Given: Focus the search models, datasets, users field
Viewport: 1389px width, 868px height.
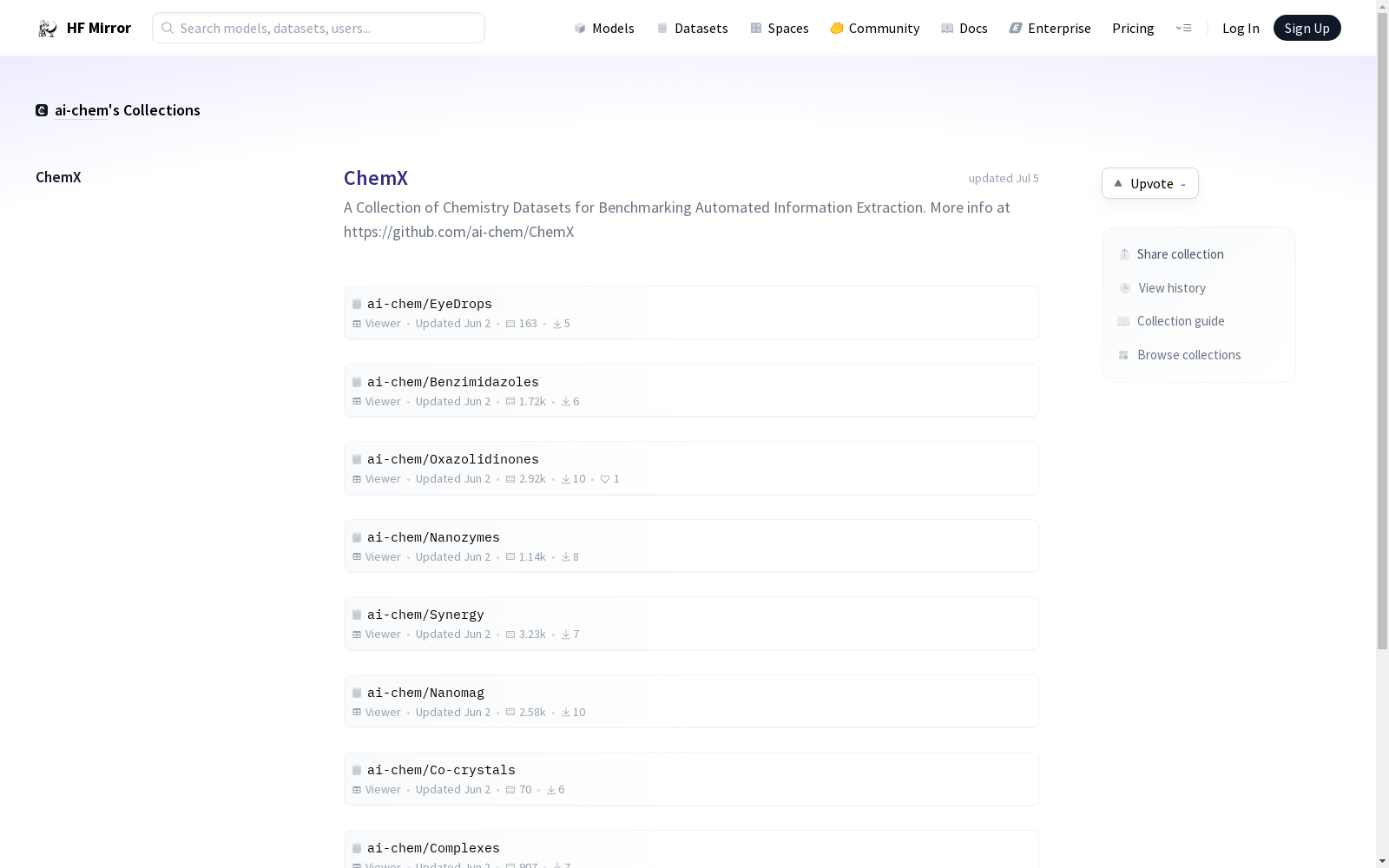Looking at the screenshot, I should pyautogui.click(x=319, y=28).
